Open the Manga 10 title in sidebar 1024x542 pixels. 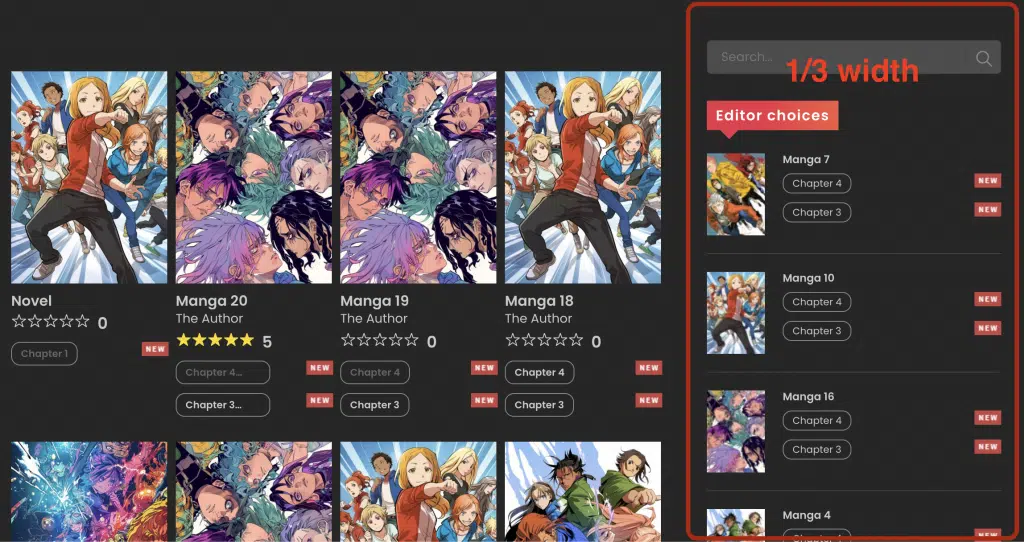[808, 278]
